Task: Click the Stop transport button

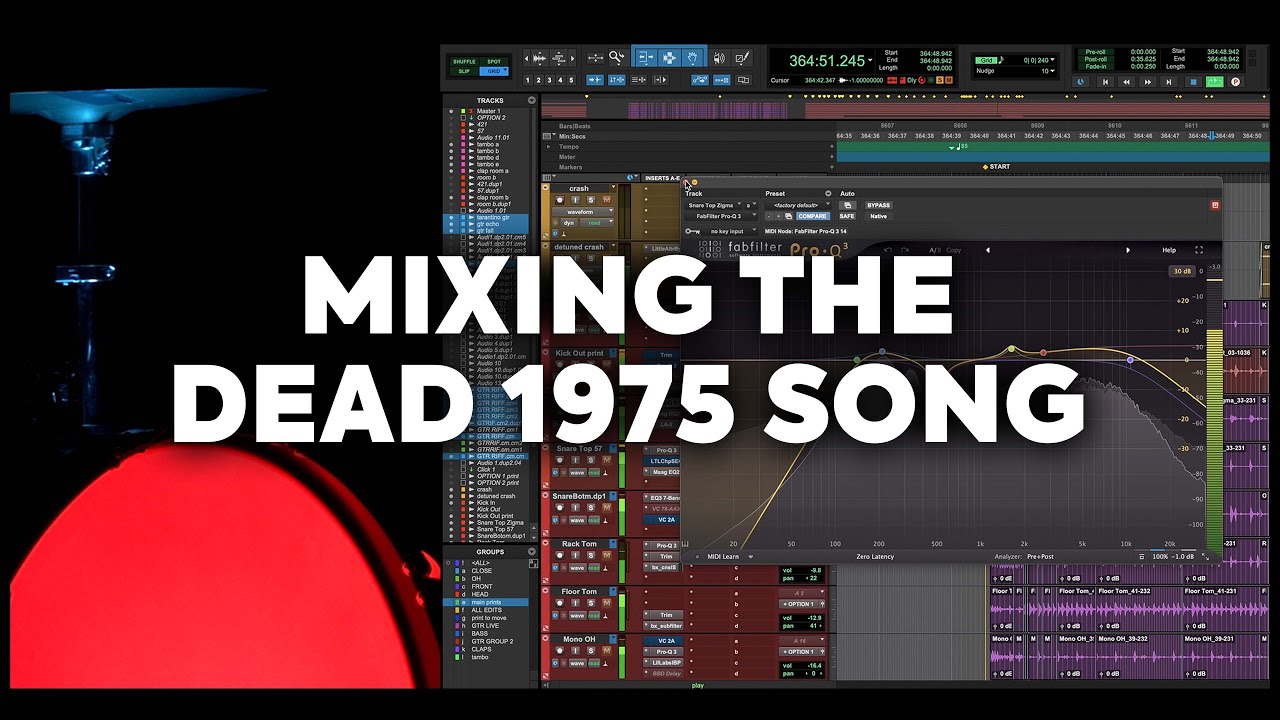Action: pyautogui.click(x=1193, y=82)
